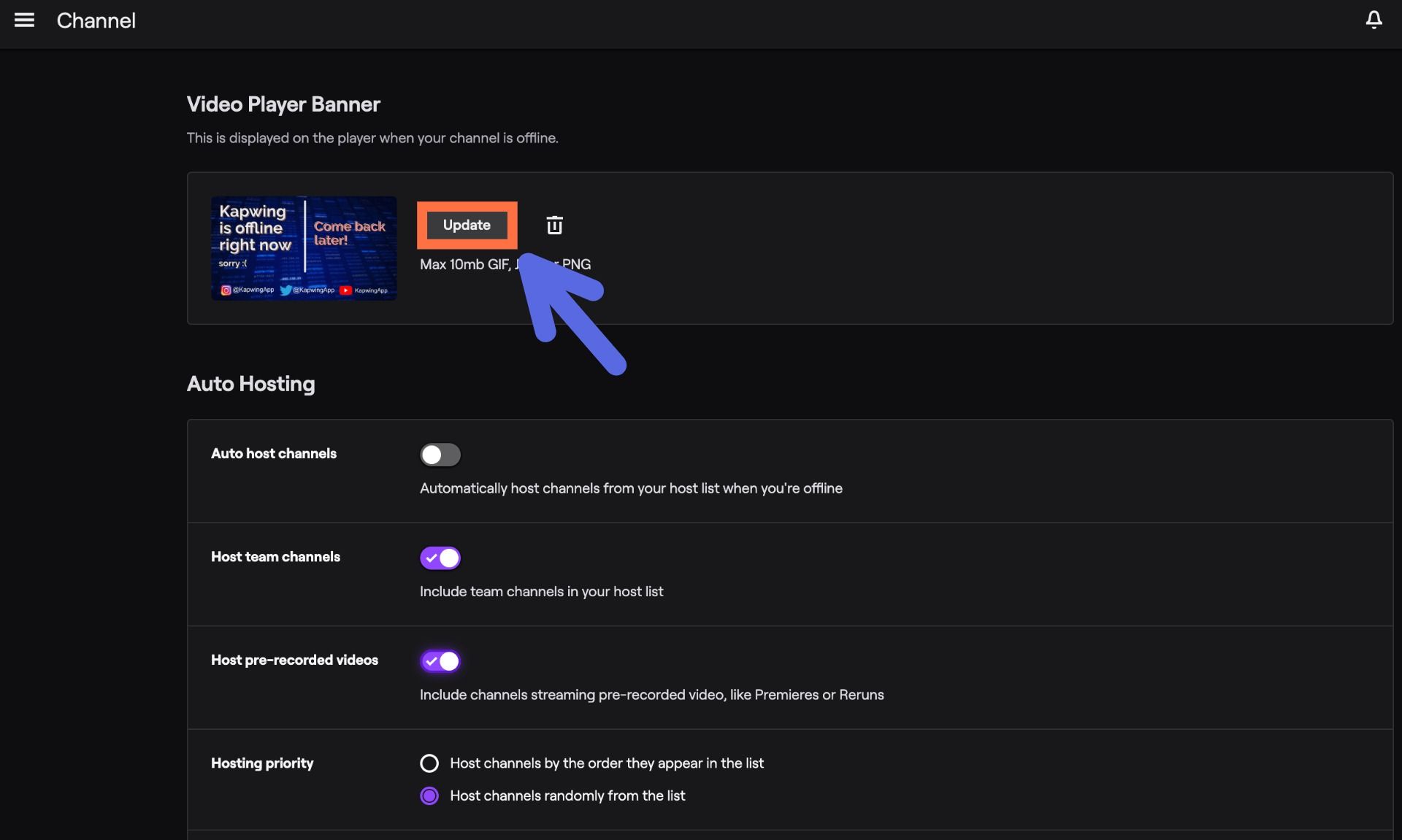Click the Automatically host channels description text
Viewport: 1402px width, 840px height.
[x=631, y=489]
